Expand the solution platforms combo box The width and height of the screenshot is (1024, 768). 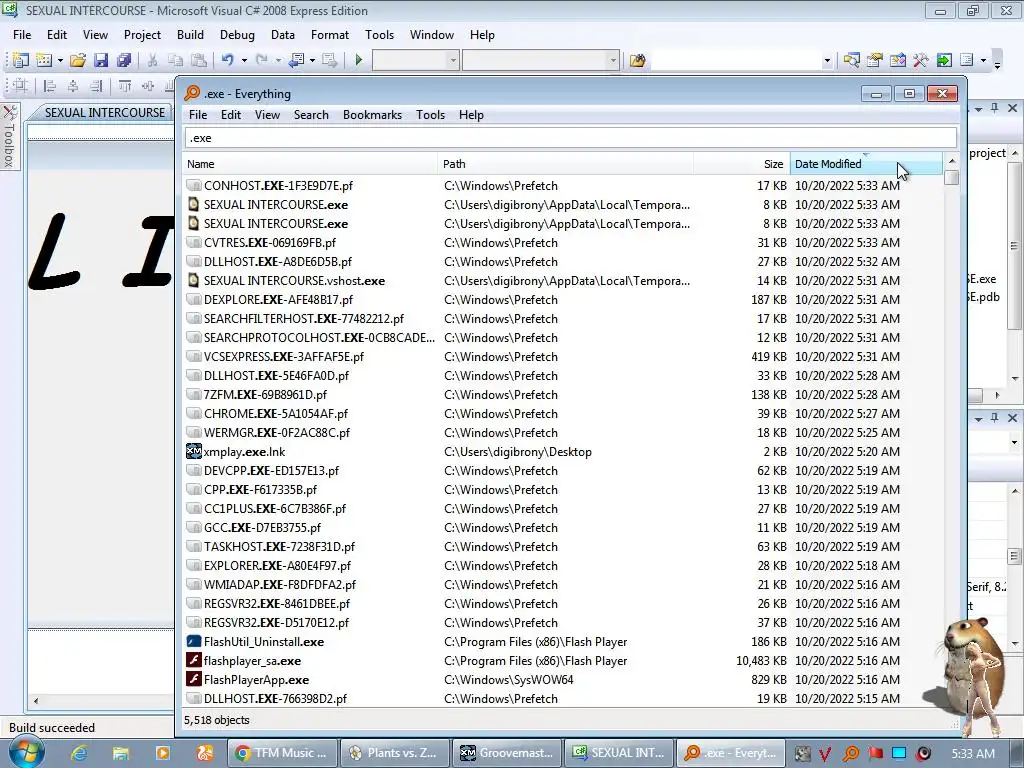click(613, 60)
